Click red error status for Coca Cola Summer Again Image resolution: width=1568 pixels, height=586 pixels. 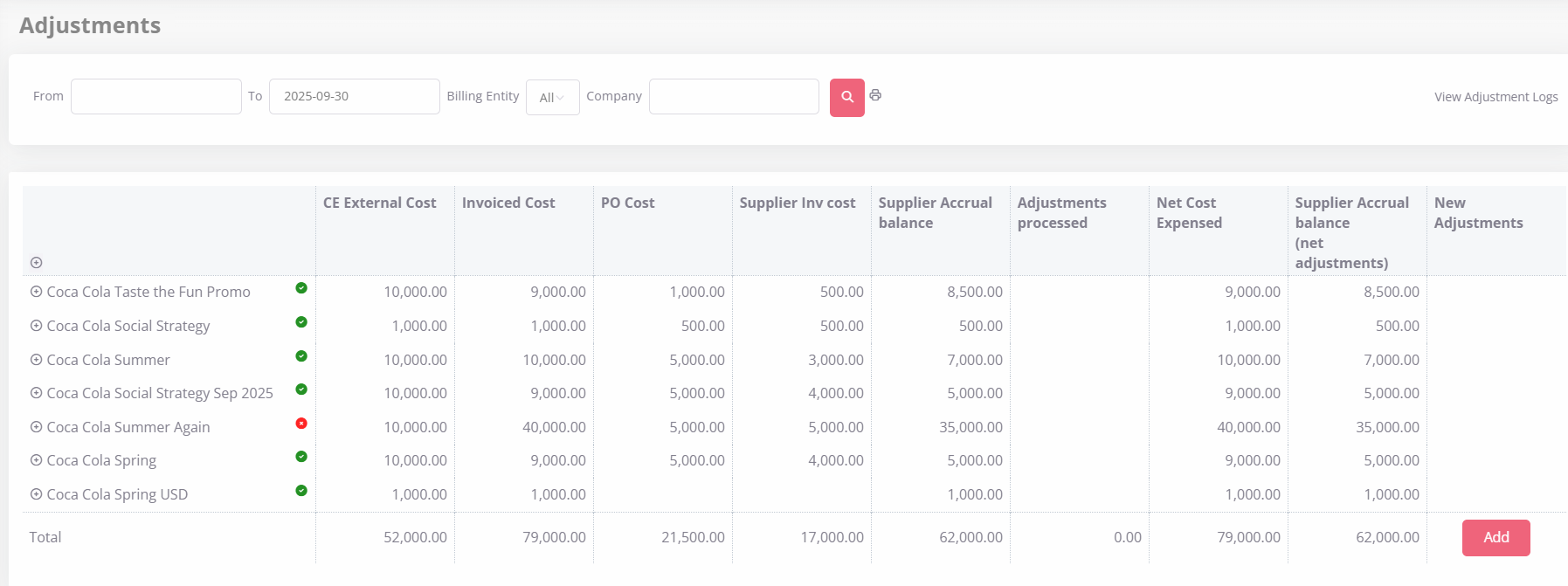pyautogui.click(x=301, y=424)
